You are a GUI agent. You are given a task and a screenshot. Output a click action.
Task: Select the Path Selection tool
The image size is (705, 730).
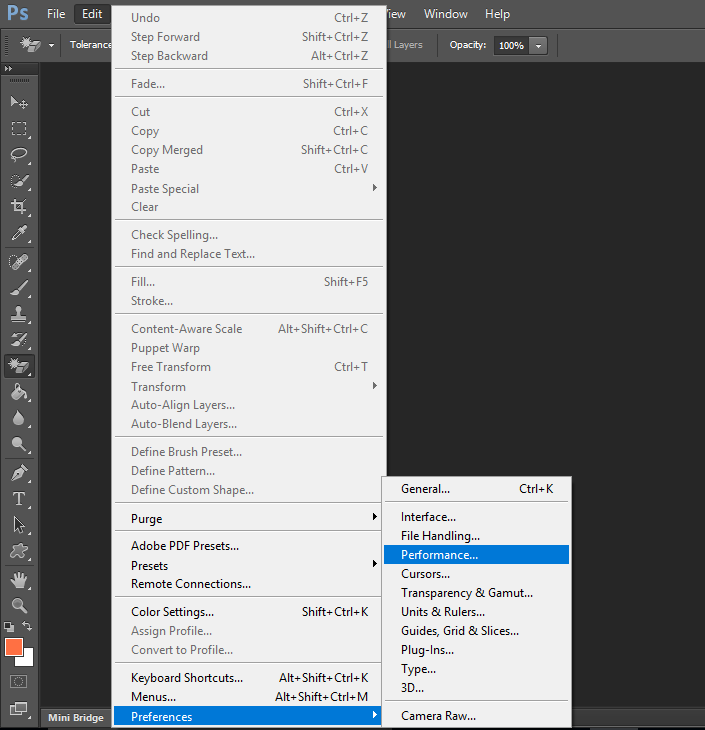(x=19, y=525)
